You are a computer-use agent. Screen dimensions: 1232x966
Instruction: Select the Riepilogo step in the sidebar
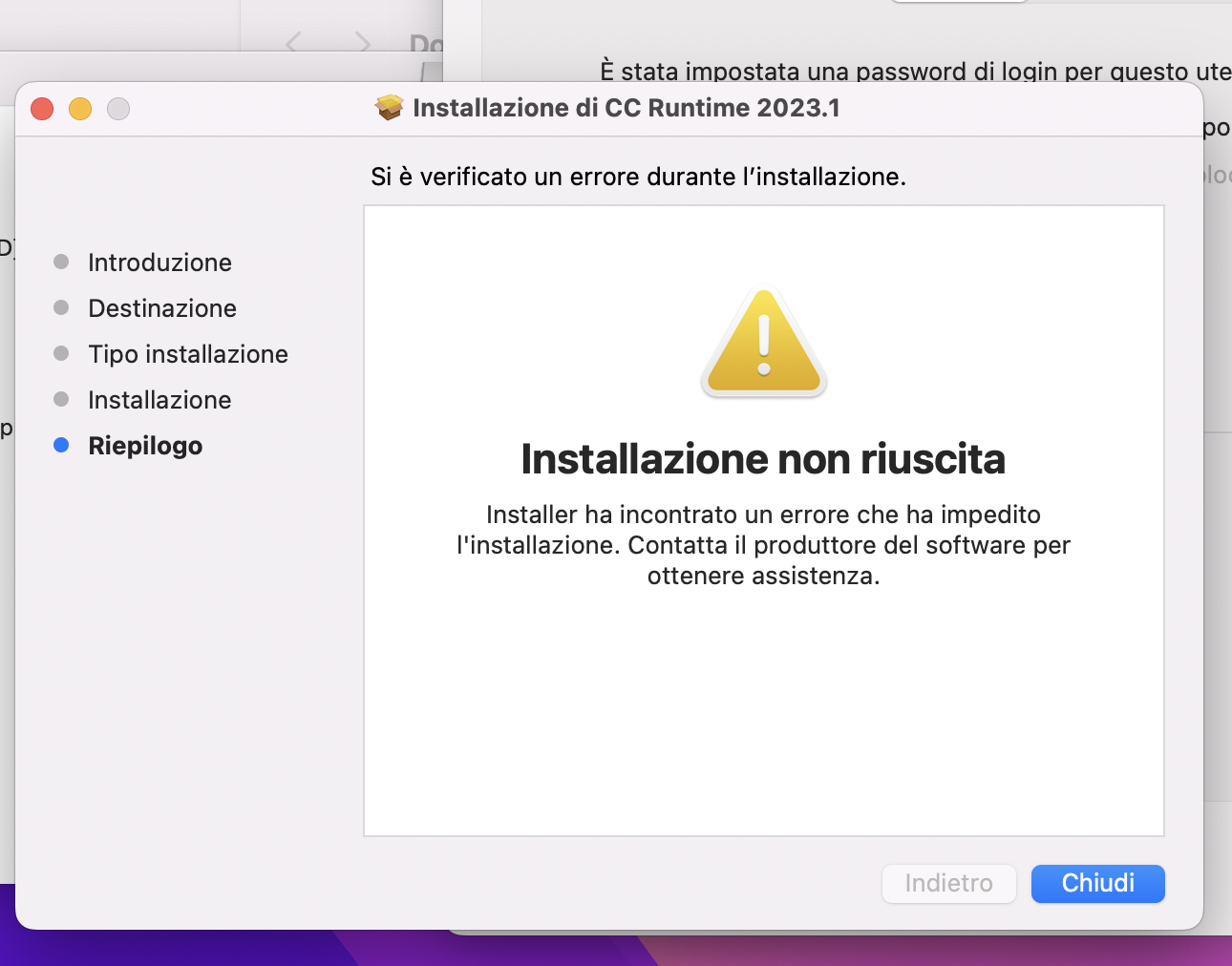tap(145, 446)
